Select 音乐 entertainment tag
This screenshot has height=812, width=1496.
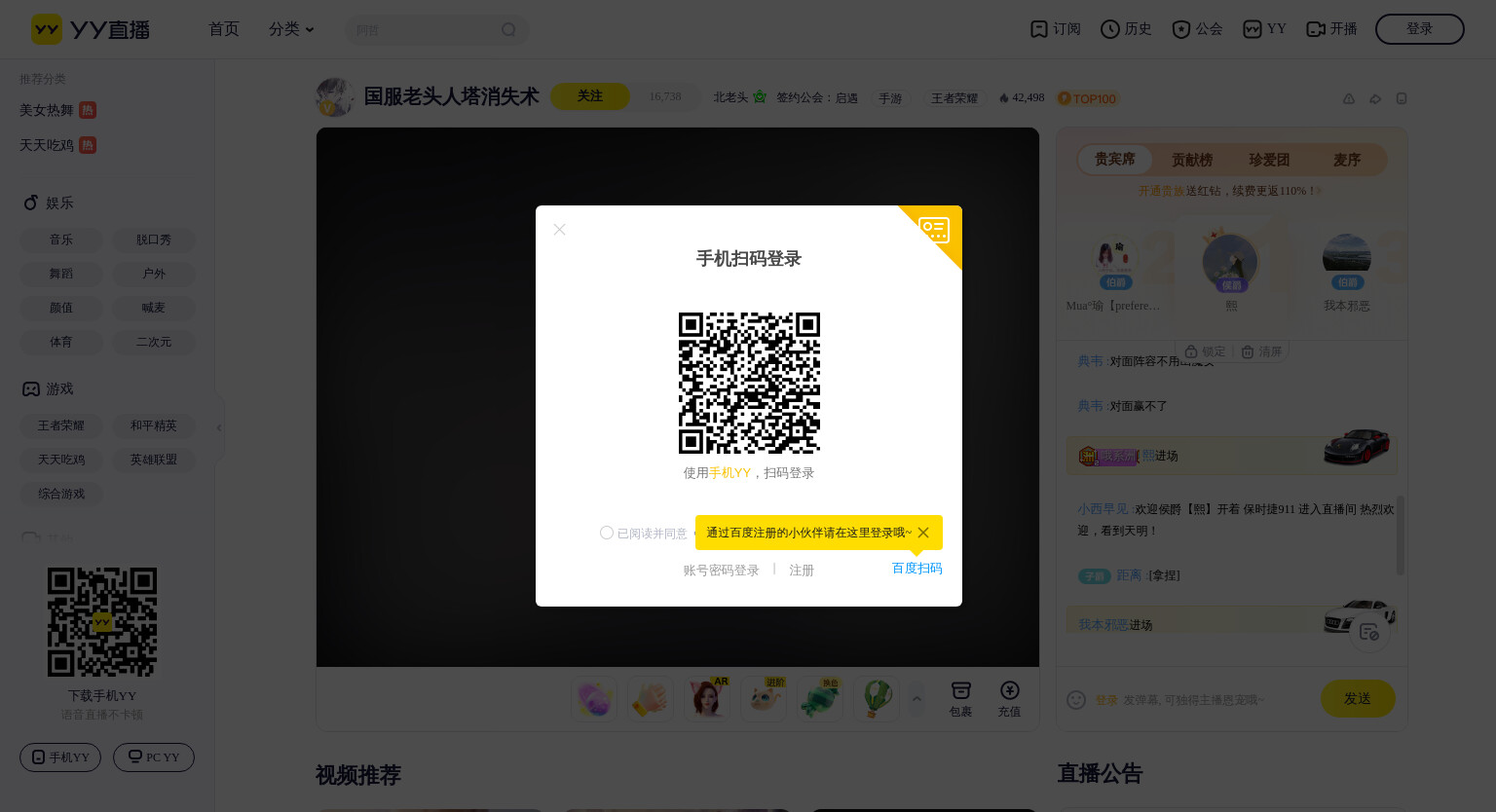(61, 240)
